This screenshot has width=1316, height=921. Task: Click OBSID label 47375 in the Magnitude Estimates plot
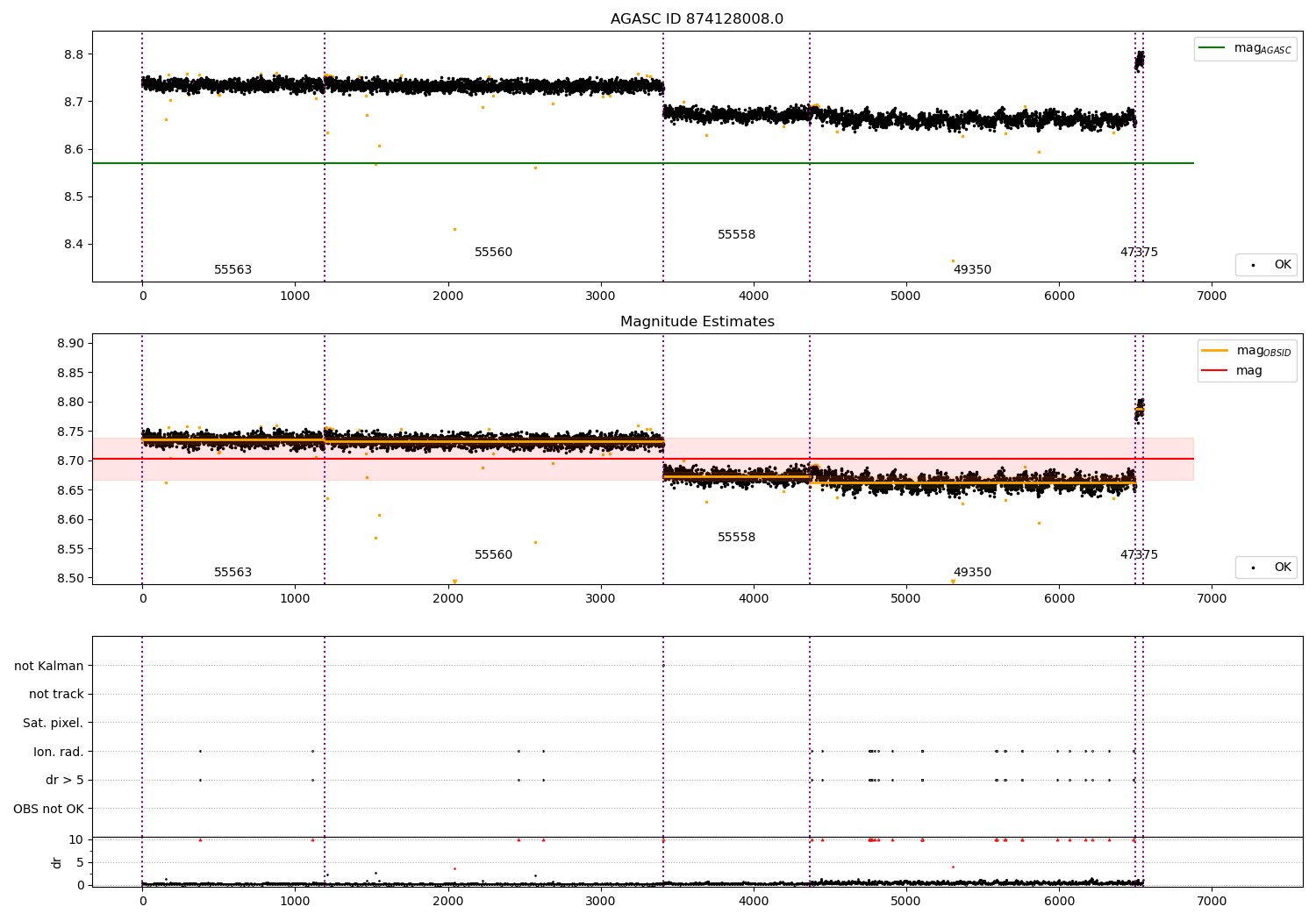click(1139, 555)
